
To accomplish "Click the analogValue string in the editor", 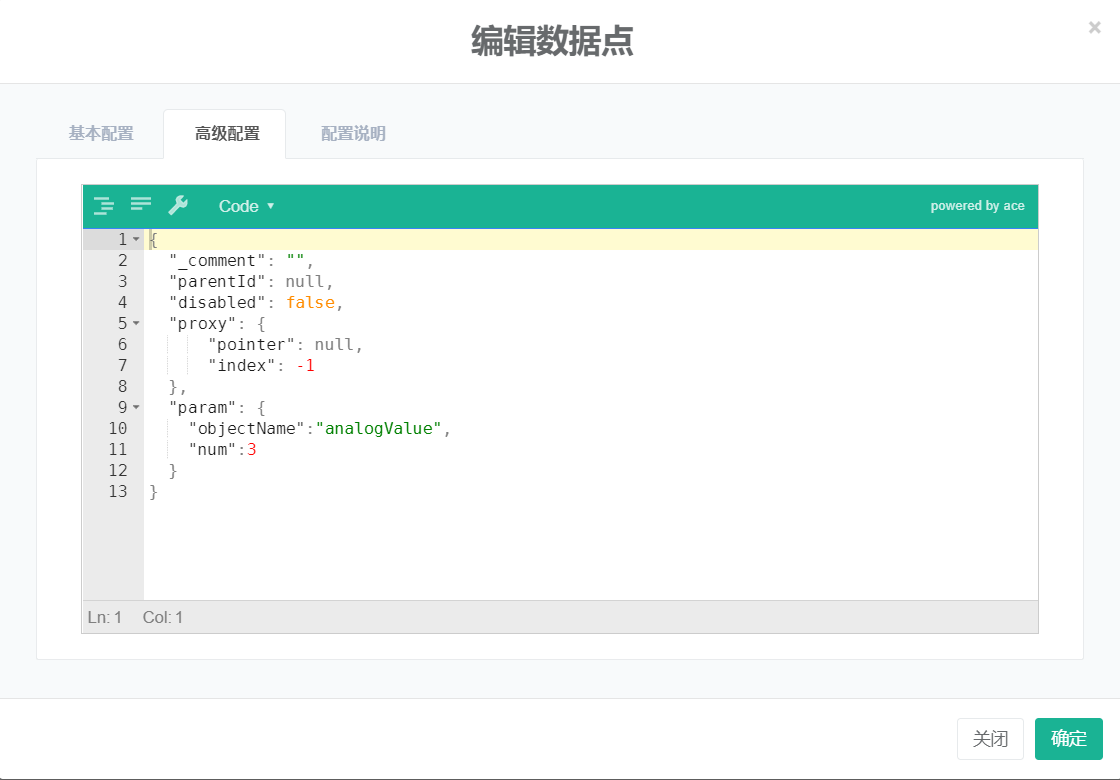I will click(378, 428).
